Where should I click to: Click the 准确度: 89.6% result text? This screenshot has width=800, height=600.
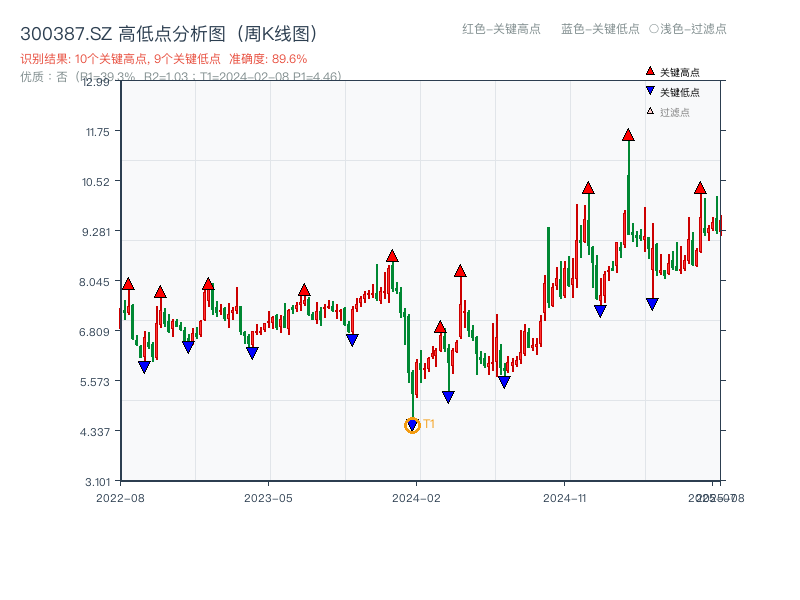click(270, 58)
